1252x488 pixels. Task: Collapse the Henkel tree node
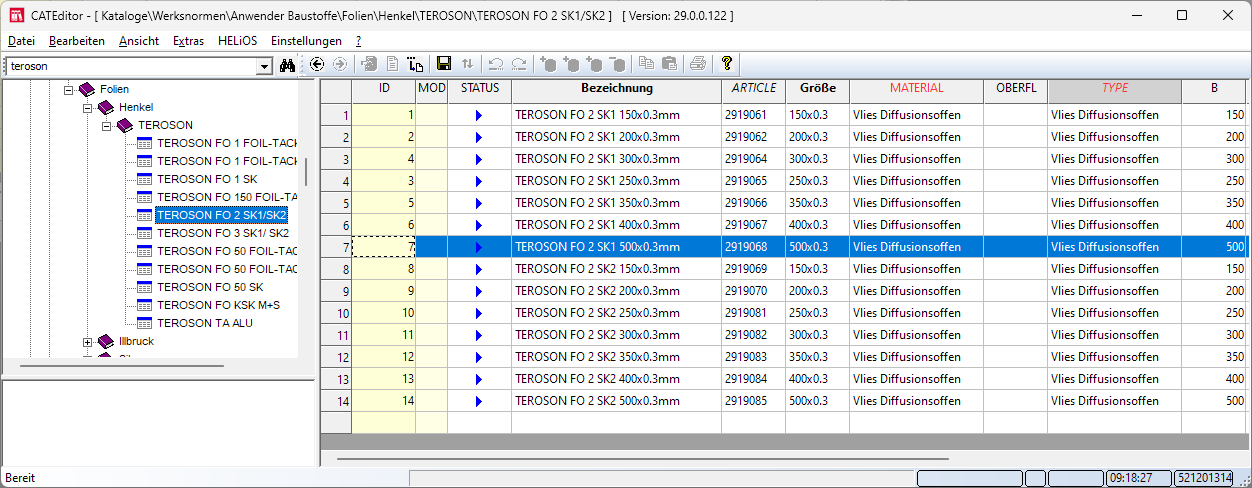pos(88,107)
